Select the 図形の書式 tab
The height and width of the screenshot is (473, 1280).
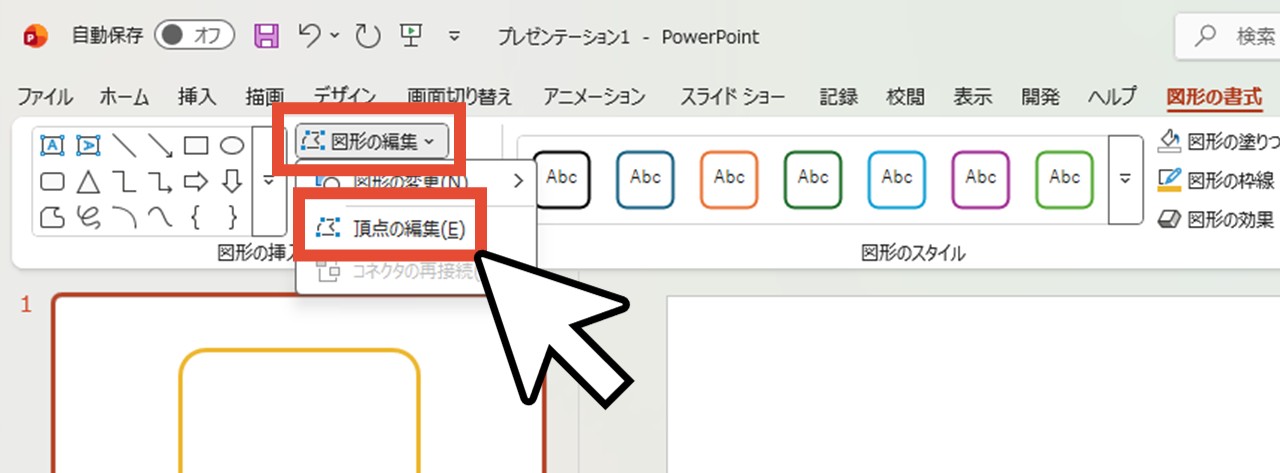click(1214, 97)
